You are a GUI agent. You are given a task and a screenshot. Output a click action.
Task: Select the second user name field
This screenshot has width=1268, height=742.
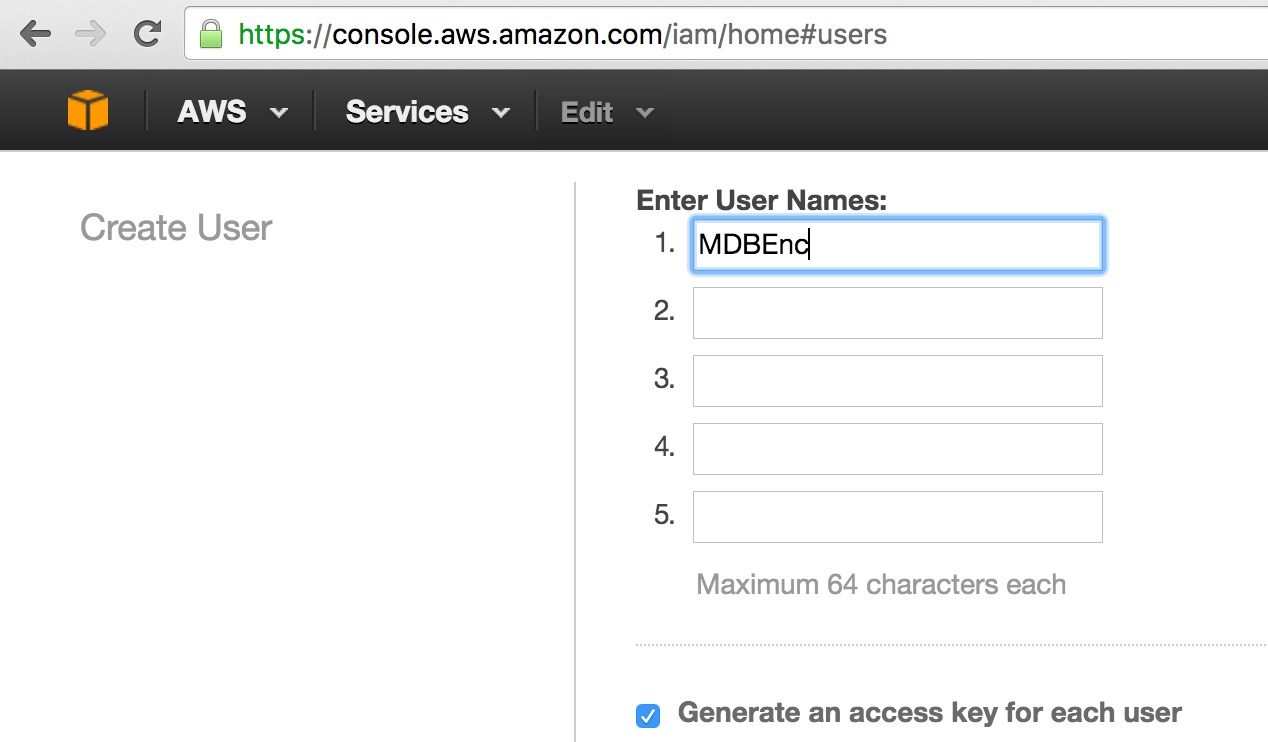point(898,313)
